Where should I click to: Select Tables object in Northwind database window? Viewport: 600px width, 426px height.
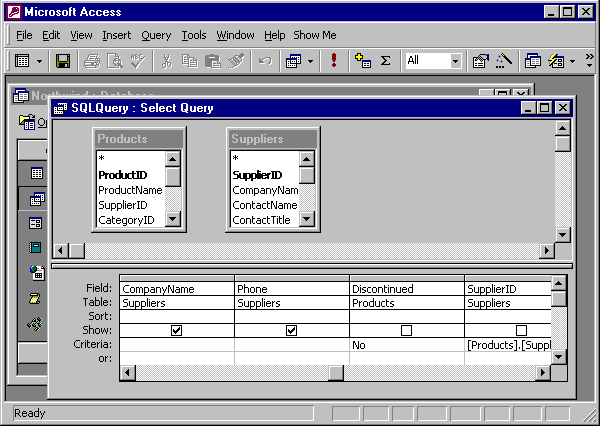37,173
